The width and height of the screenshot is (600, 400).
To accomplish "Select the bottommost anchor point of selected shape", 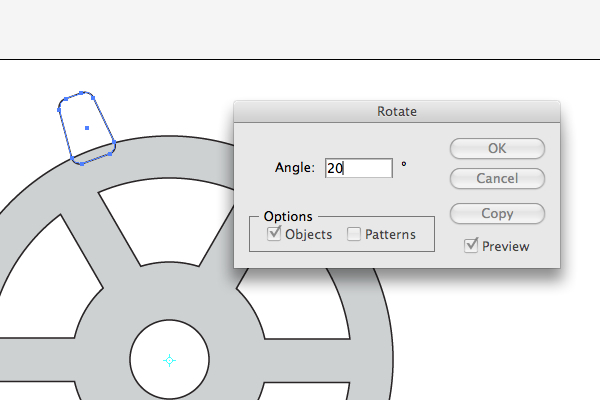I will (82, 164).
